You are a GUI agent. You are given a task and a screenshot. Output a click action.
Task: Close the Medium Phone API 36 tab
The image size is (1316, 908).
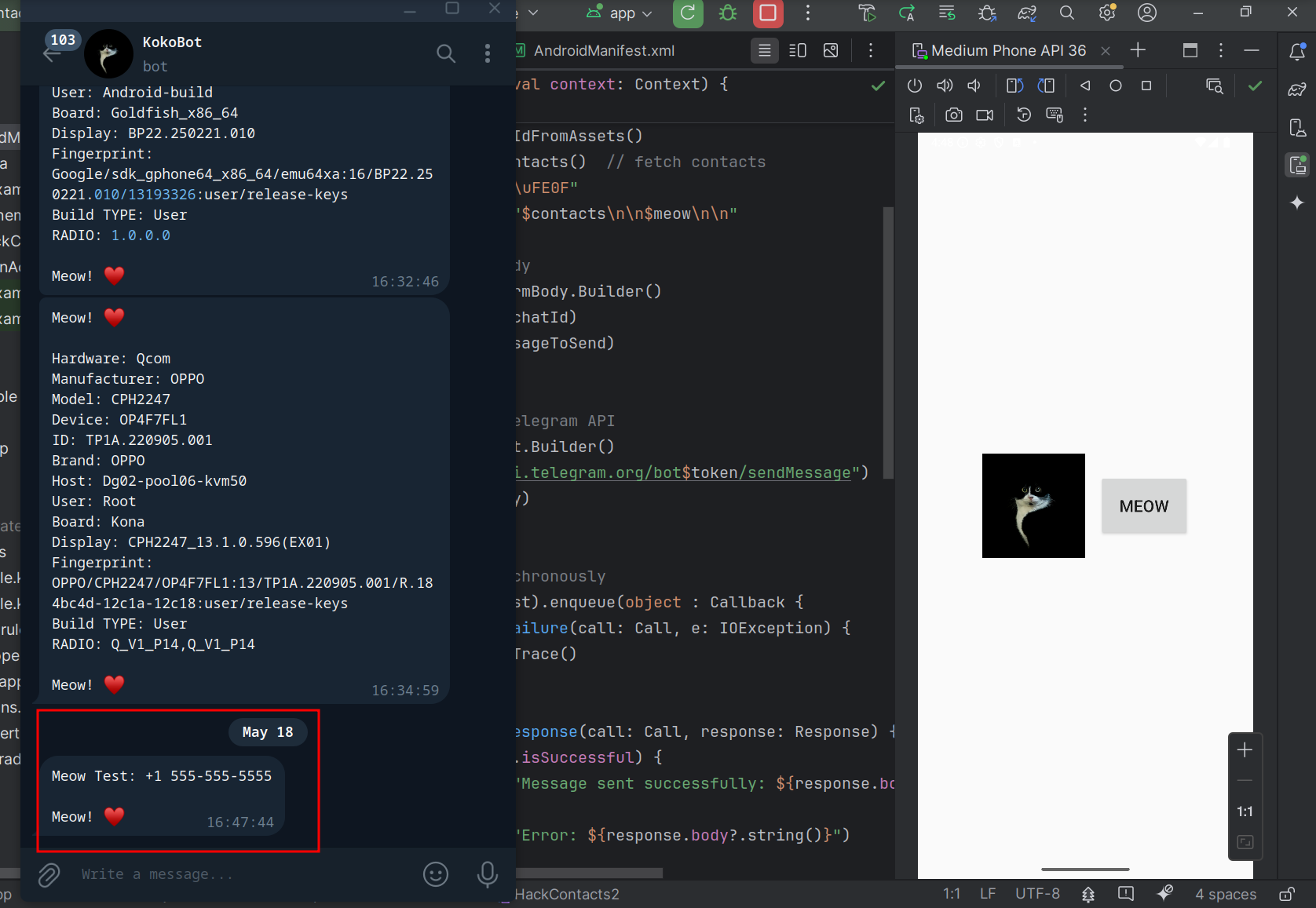[x=1106, y=51]
